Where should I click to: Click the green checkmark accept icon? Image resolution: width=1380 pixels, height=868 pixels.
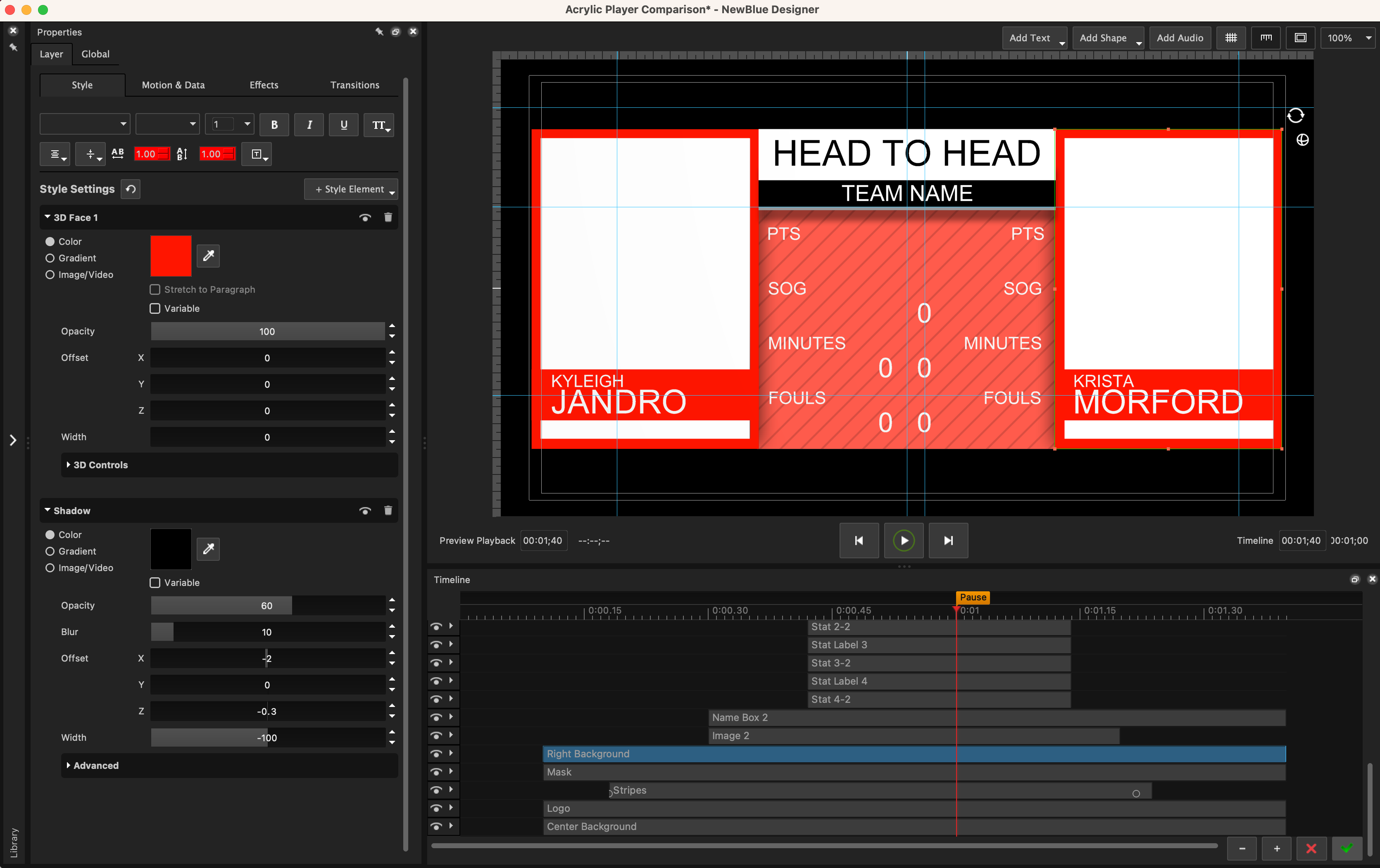click(1346, 848)
